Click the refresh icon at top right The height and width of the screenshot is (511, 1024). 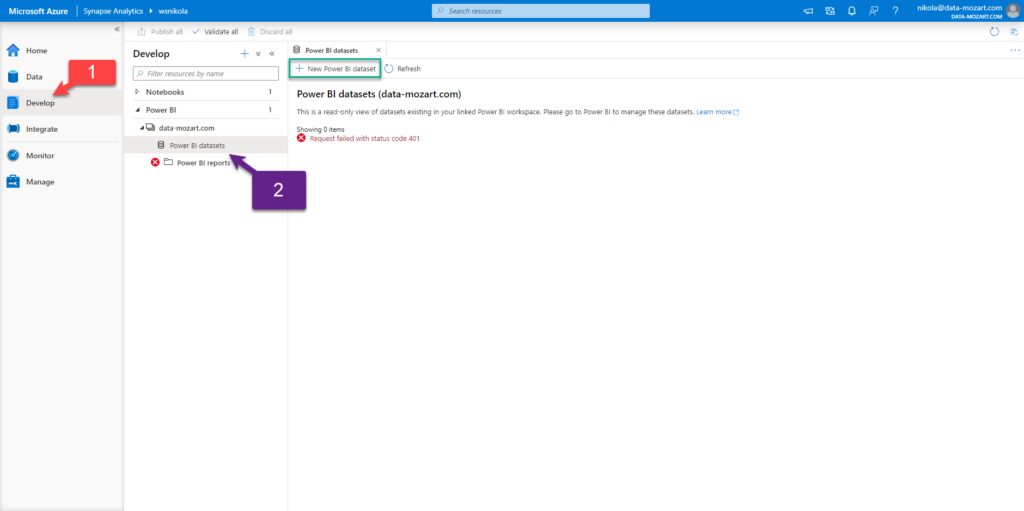click(x=995, y=31)
